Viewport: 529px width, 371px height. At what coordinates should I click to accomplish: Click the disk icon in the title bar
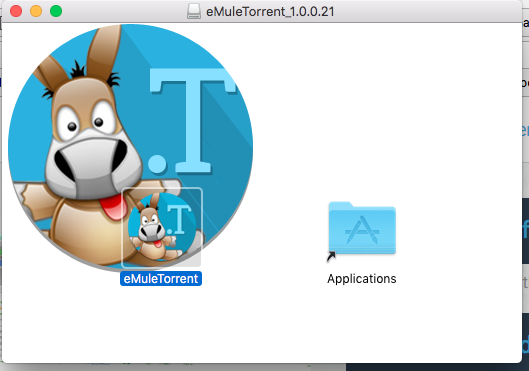tap(194, 11)
